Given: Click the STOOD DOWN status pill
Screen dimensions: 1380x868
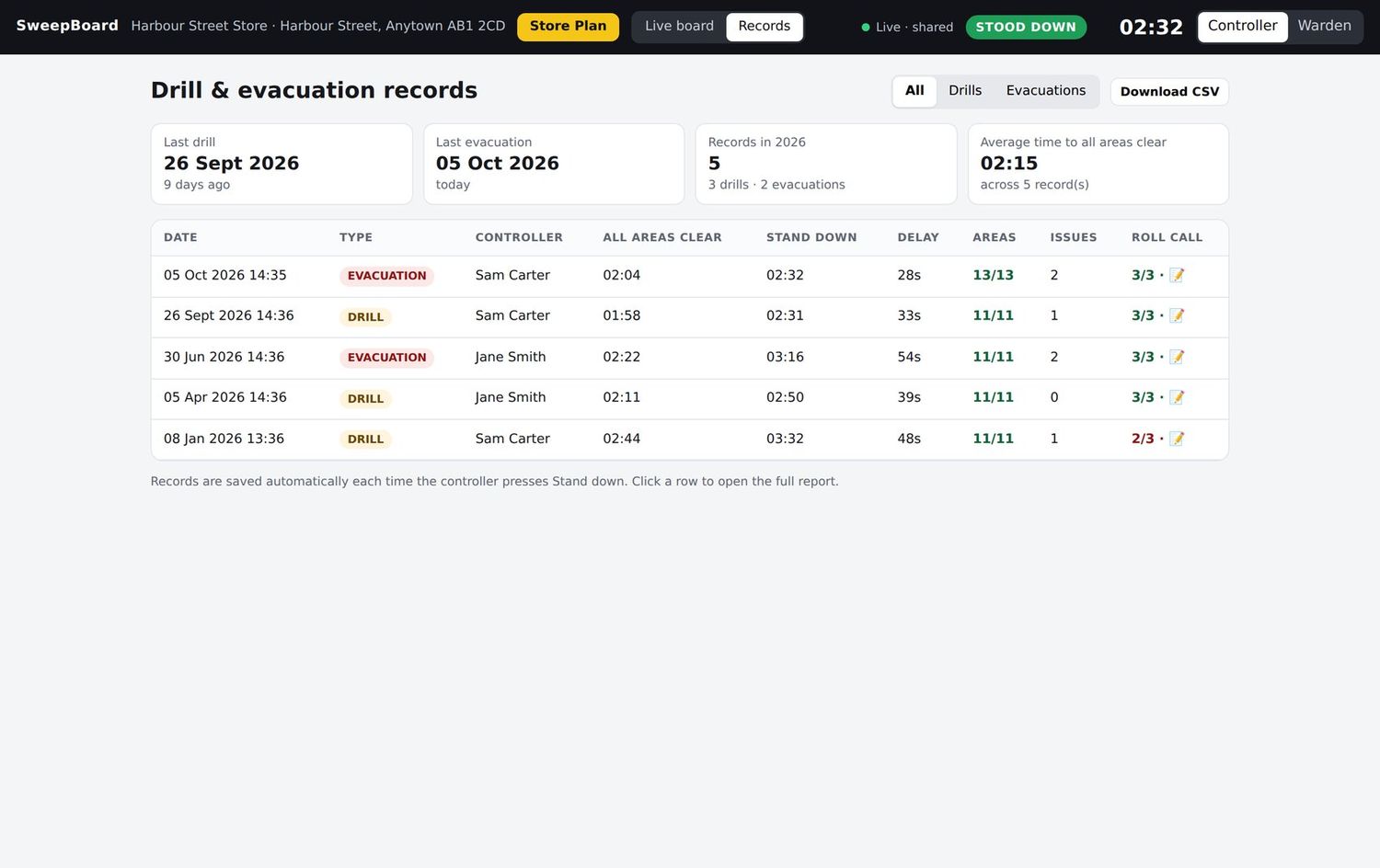Looking at the screenshot, I should point(1026,27).
